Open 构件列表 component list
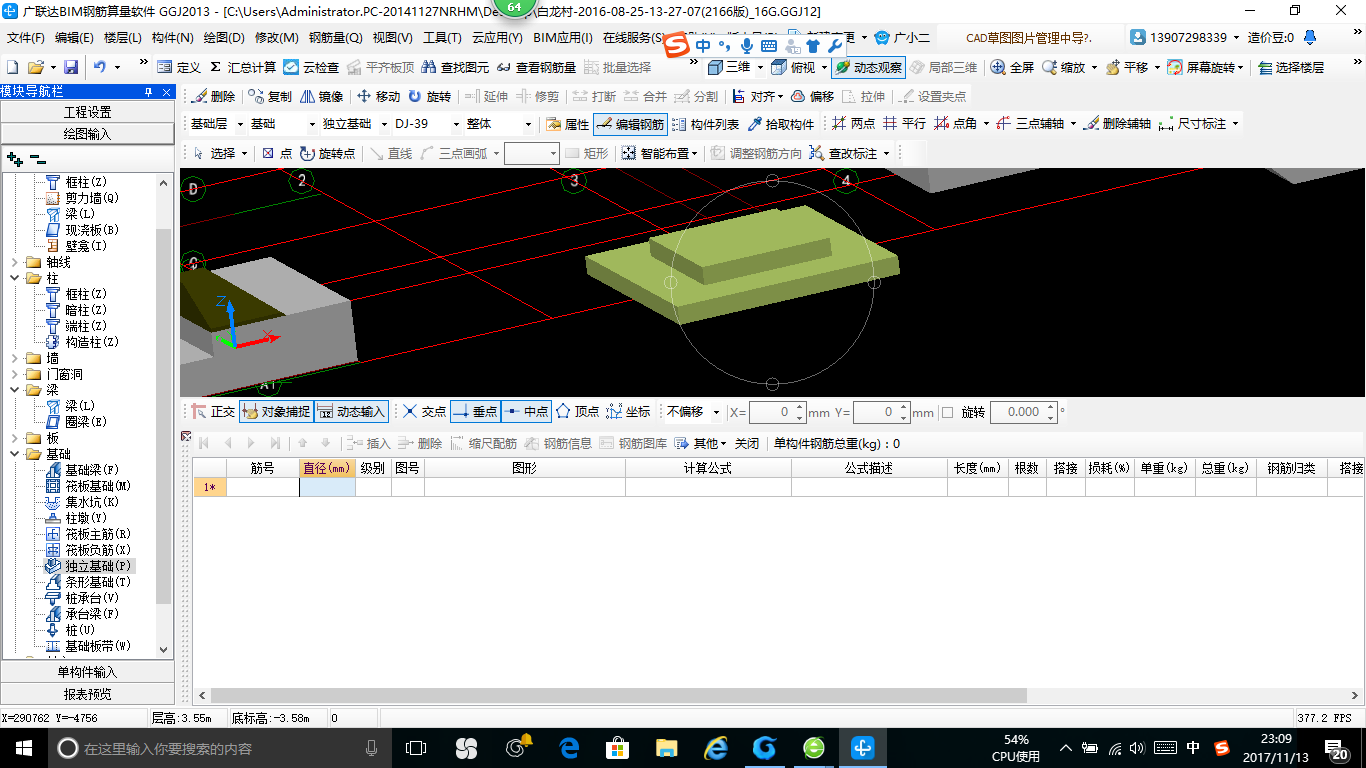This screenshot has width=1366, height=768. 705,124
